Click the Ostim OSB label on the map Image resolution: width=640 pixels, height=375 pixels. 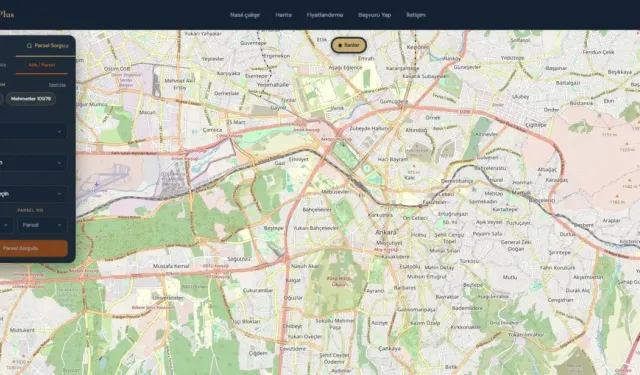(117, 69)
